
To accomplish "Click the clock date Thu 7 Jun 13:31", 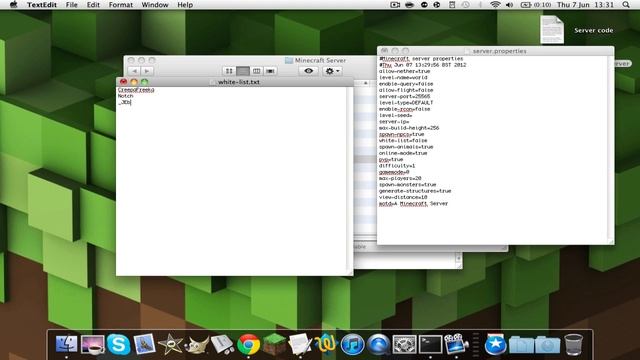I will [585, 5].
